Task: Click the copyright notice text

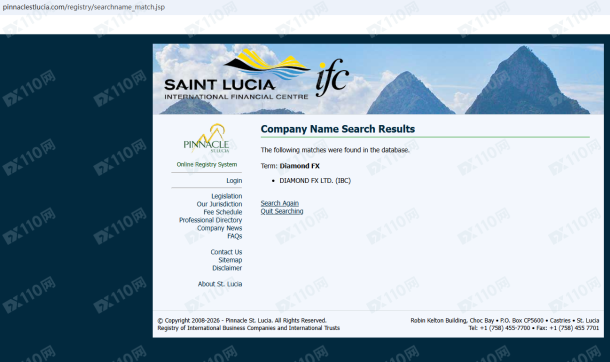Action: tap(242, 320)
